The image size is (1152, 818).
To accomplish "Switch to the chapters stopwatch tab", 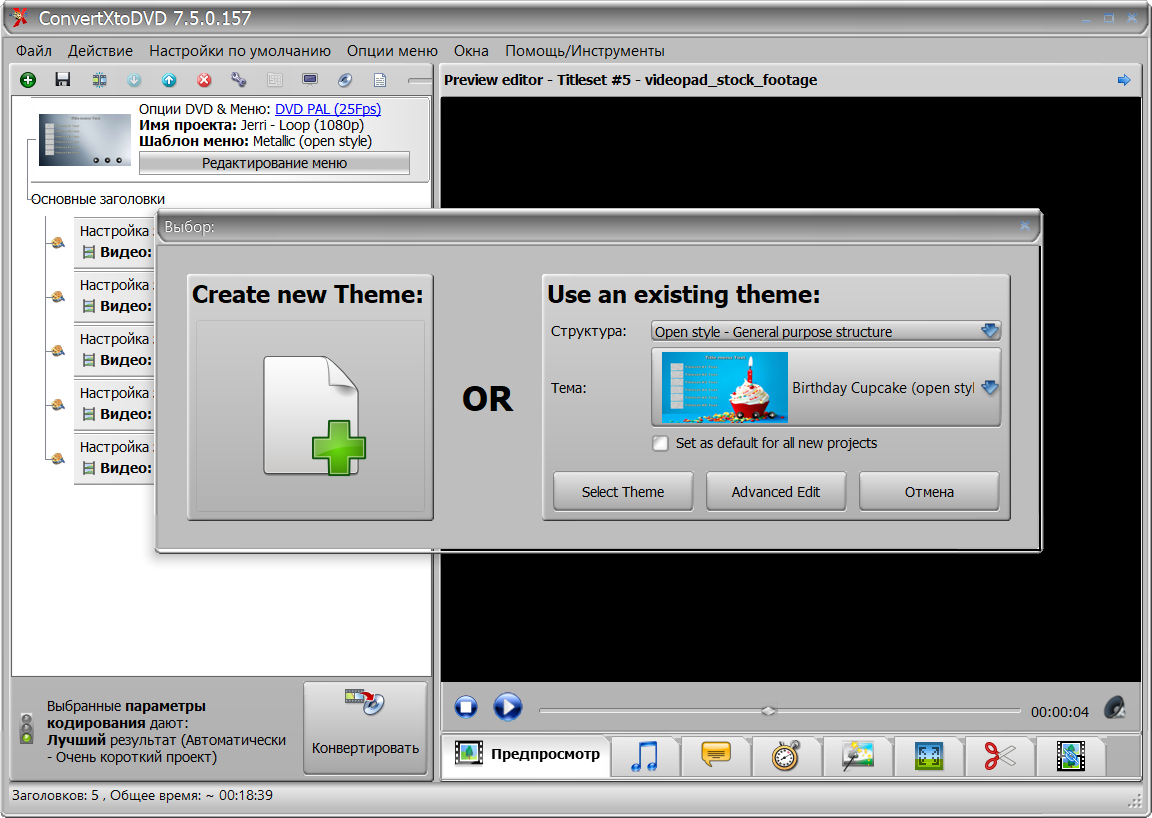I will tap(785, 756).
